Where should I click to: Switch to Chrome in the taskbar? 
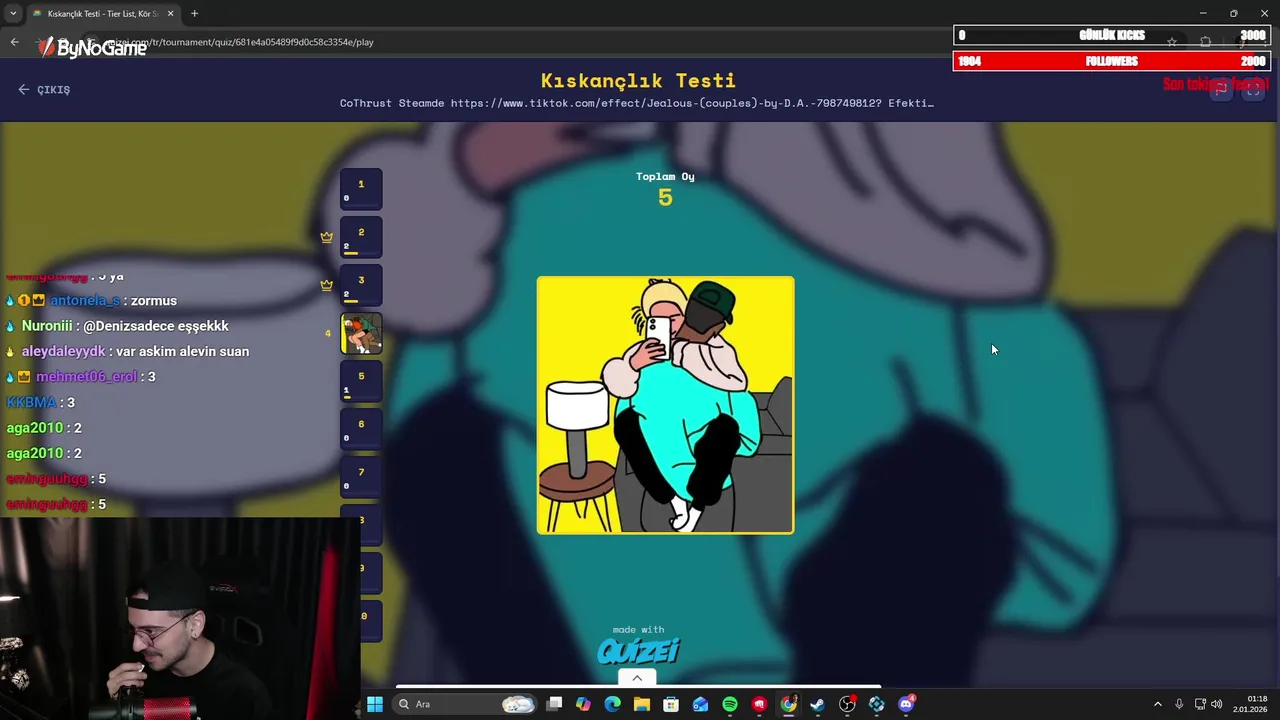[x=789, y=704]
